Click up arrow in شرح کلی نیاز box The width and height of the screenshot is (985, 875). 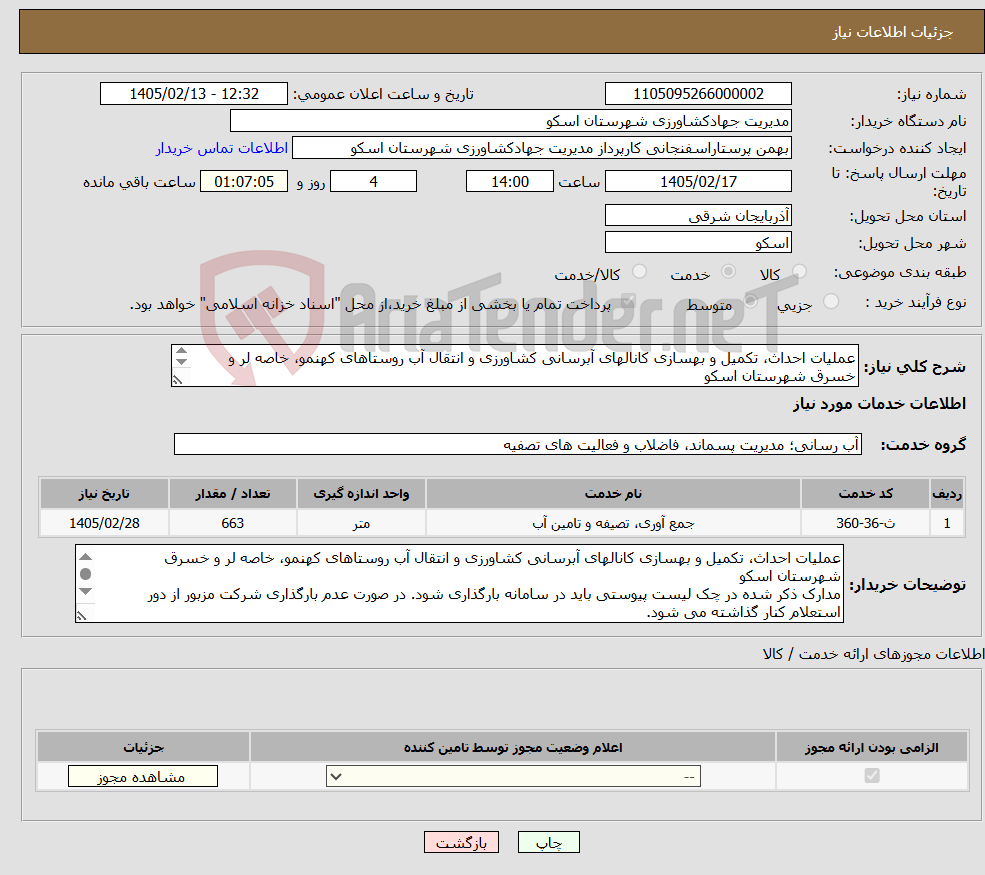182,351
